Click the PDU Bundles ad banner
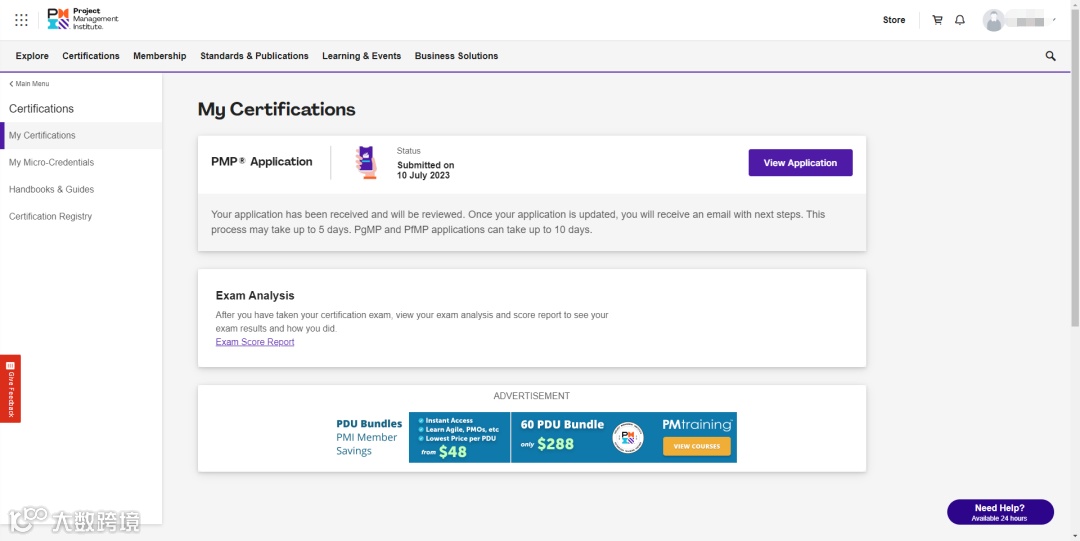 [536, 438]
